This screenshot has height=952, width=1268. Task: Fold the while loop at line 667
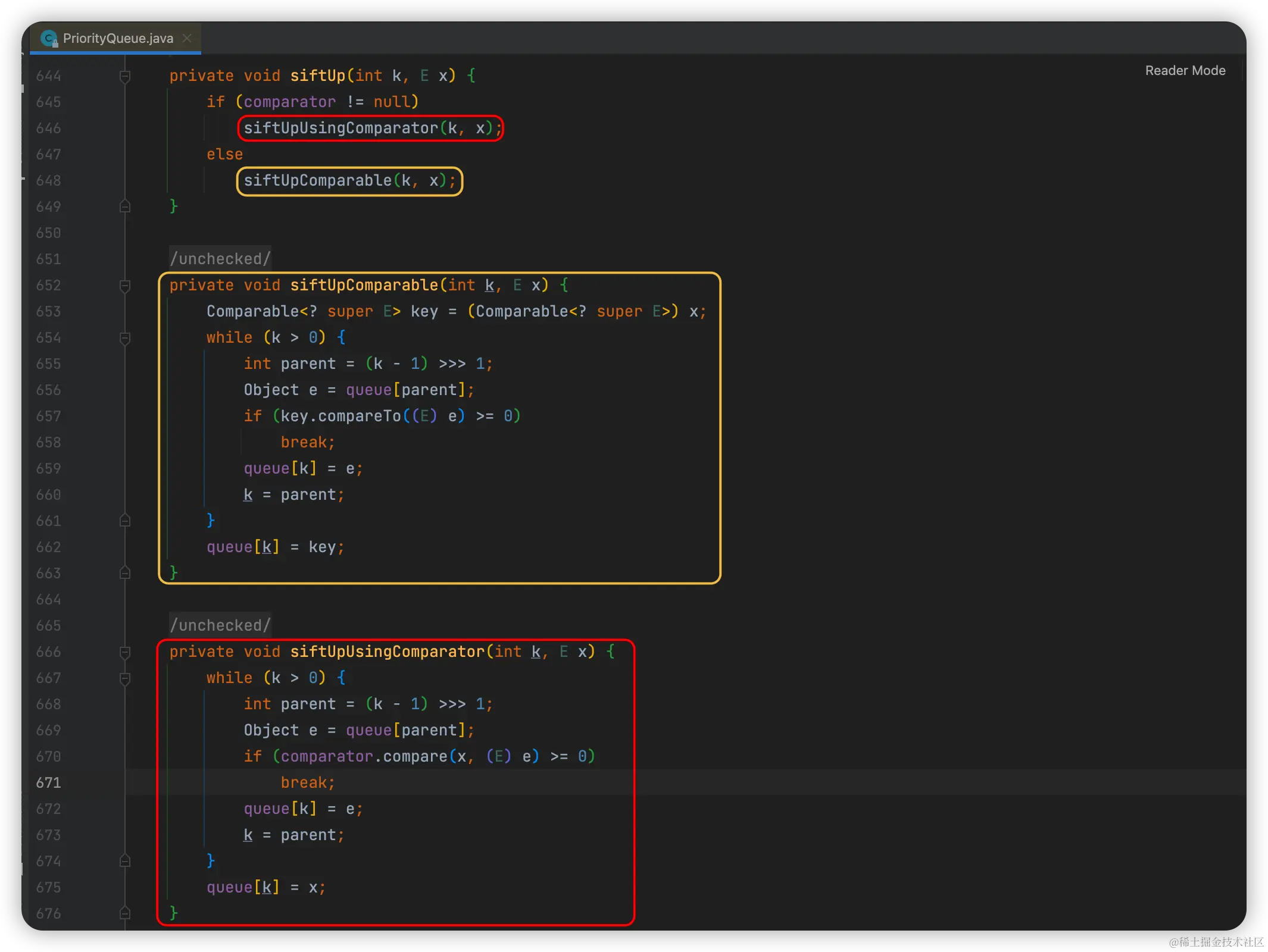pos(125,678)
